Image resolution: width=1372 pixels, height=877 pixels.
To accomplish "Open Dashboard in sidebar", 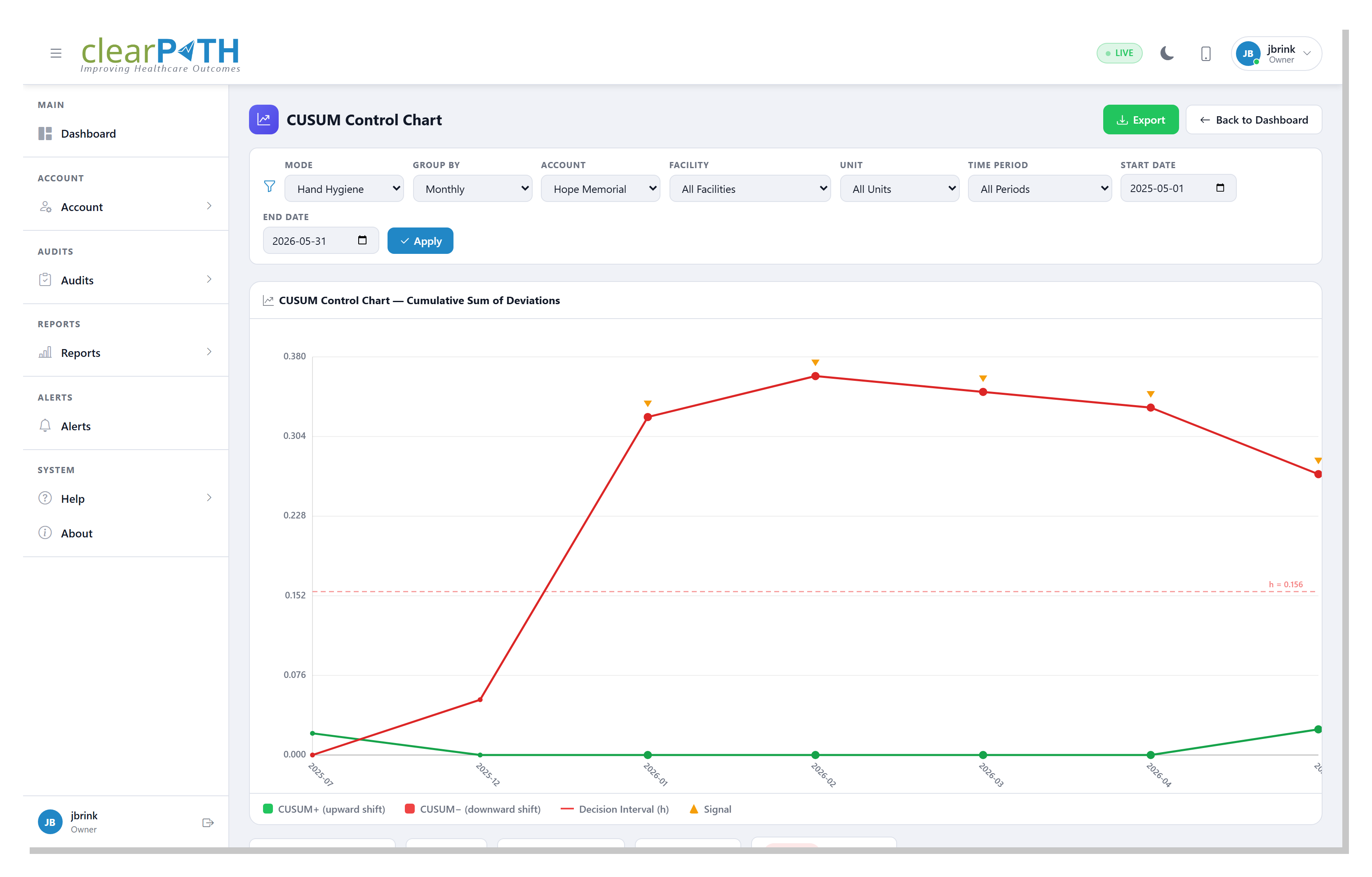I will point(125,134).
